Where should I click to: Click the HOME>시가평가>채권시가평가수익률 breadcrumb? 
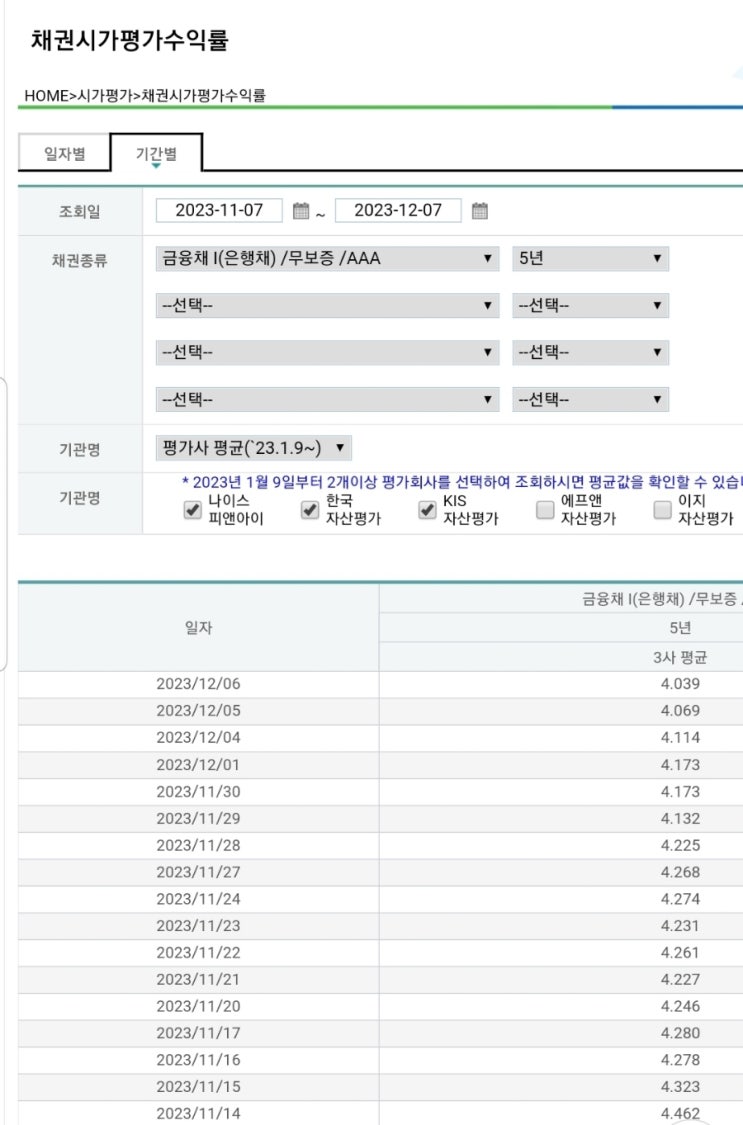click(145, 95)
